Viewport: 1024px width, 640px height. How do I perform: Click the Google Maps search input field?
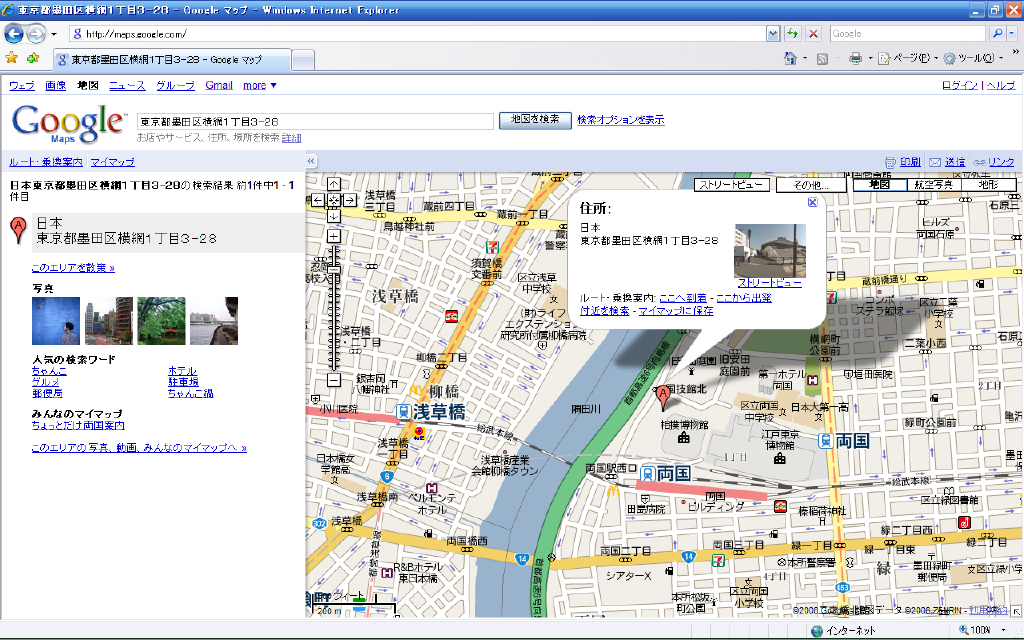click(x=315, y=121)
